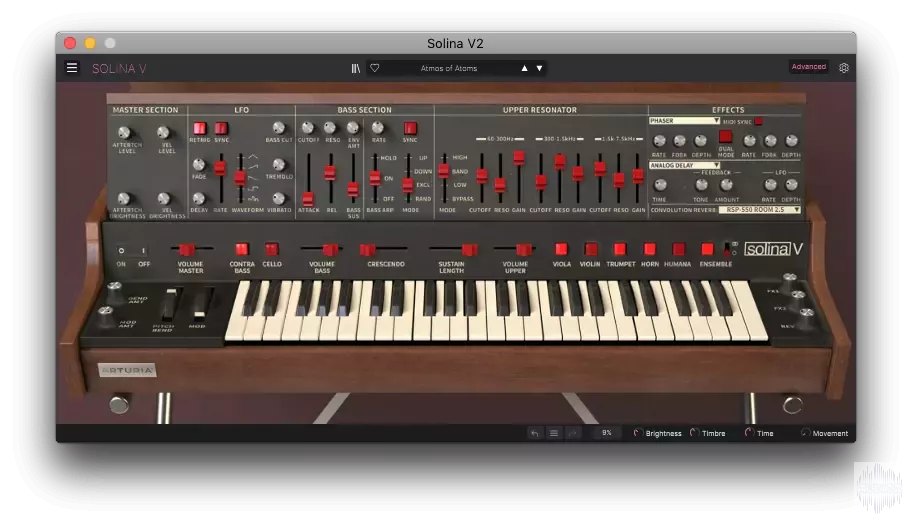This screenshot has height=523, width=912.
Task: Toggle the Contra Bass voice button
Action: 241,250
